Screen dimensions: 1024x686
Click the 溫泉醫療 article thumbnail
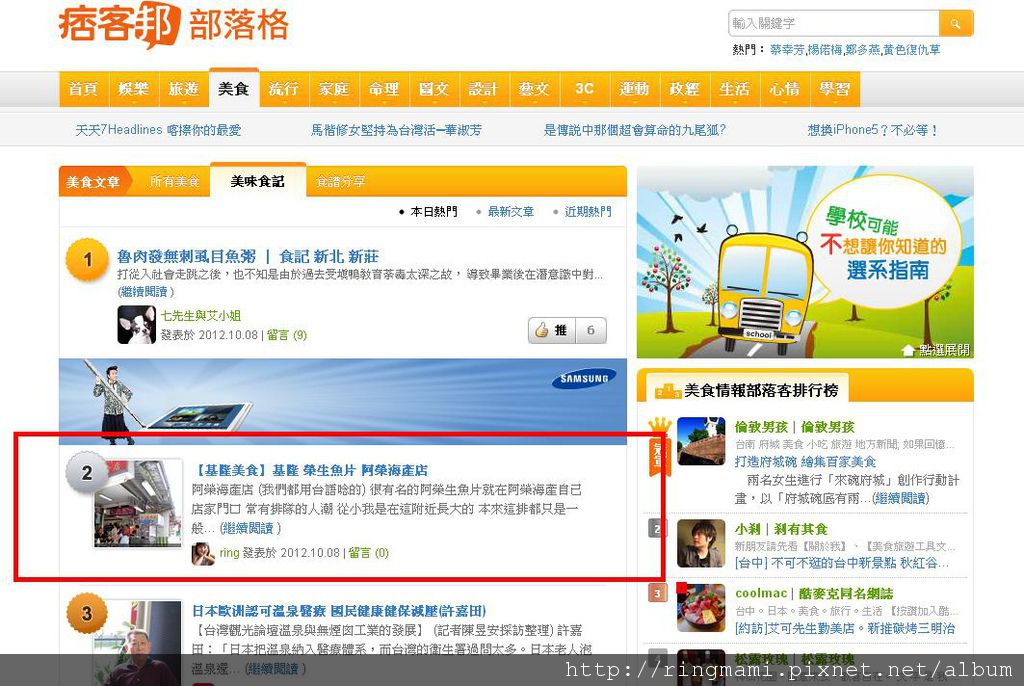[136, 643]
